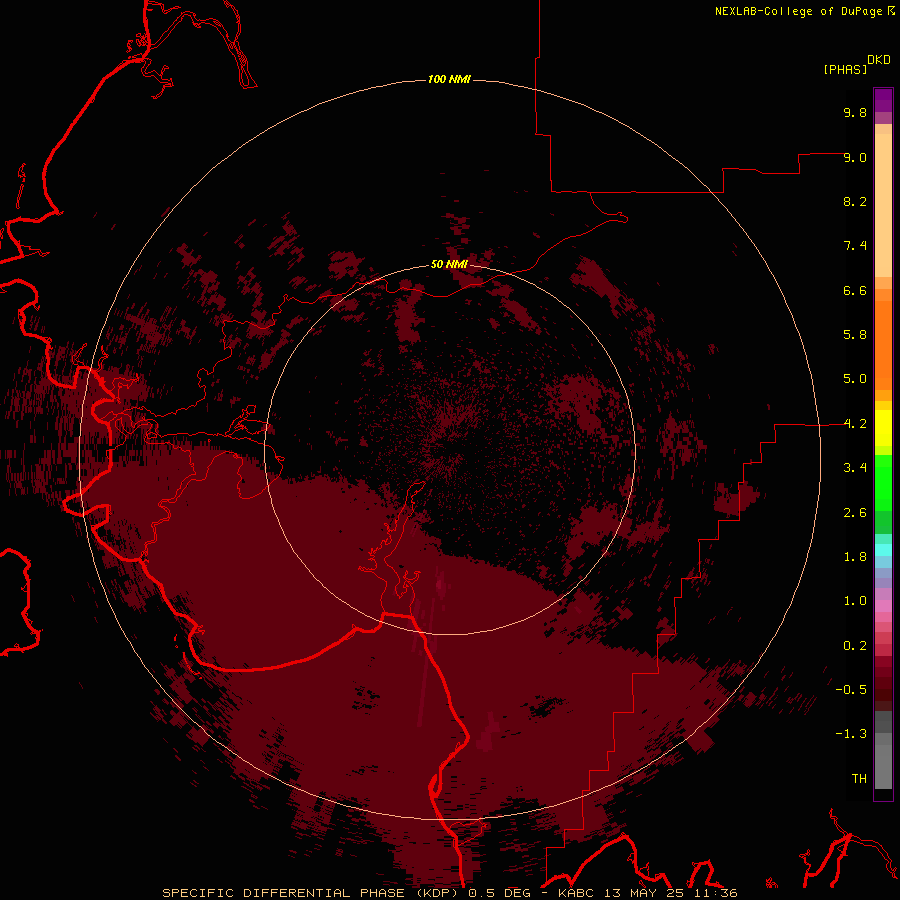Click the [PHAS] legend label
The height and width of the screenshot is (900, 900).
tap(845, 70)
